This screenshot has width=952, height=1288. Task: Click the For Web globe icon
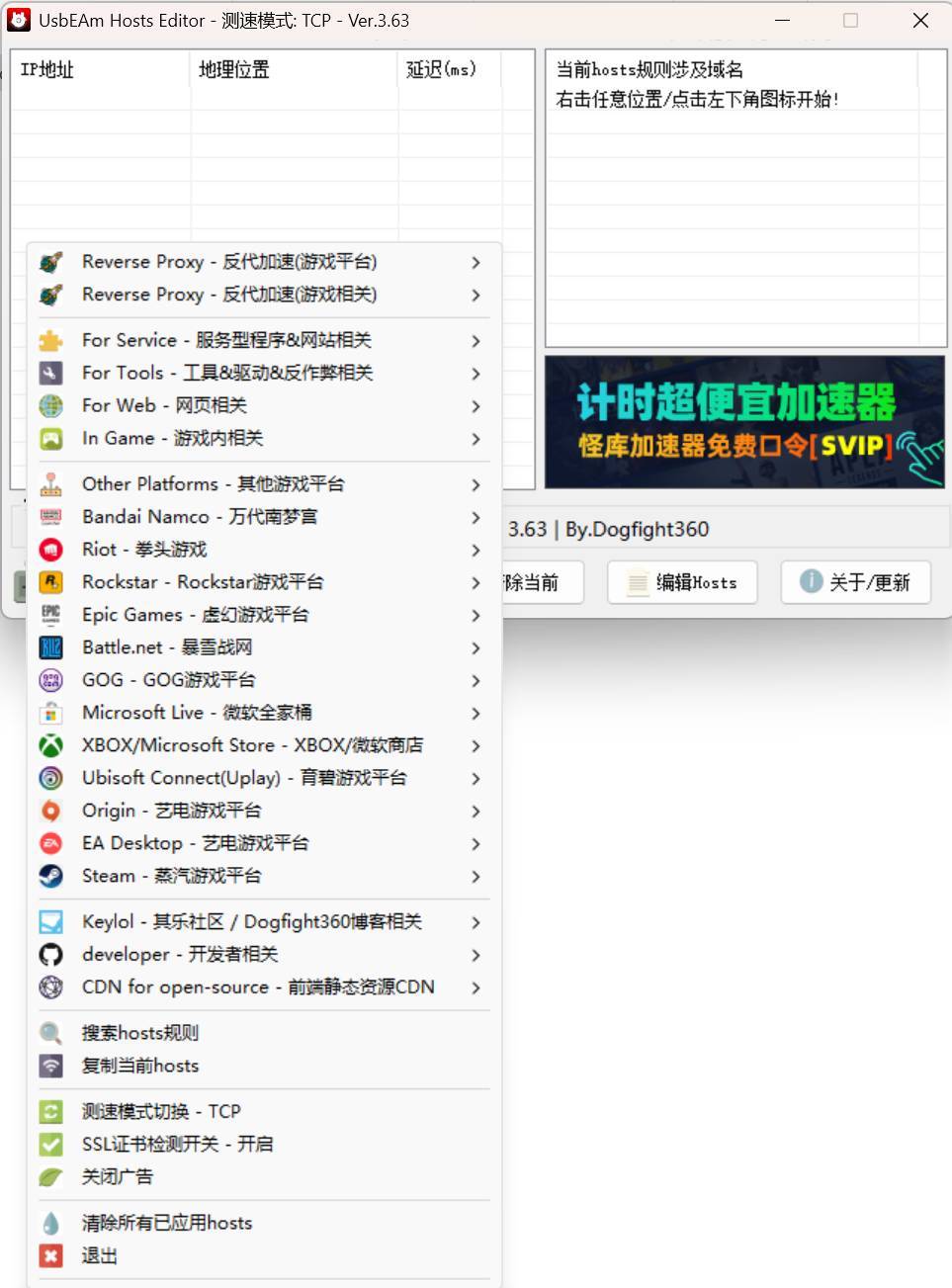coord(50,405)
